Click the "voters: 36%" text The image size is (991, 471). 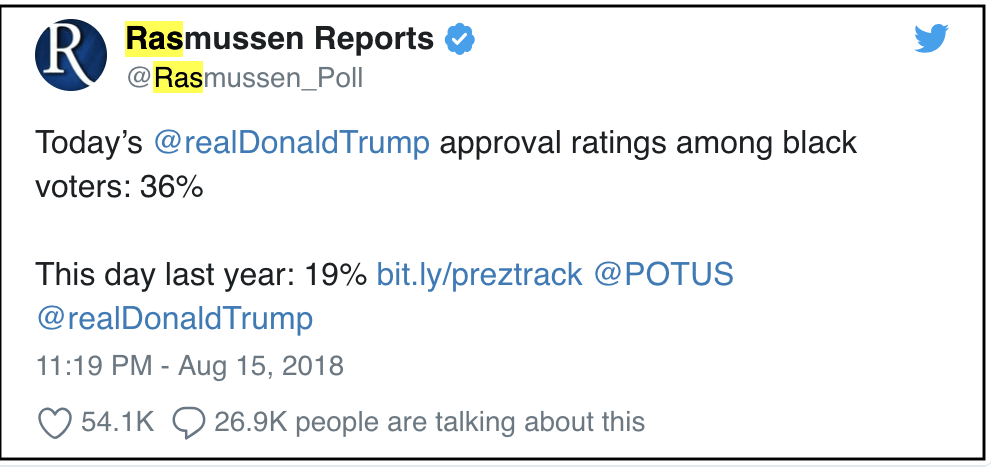click(120, 187)
